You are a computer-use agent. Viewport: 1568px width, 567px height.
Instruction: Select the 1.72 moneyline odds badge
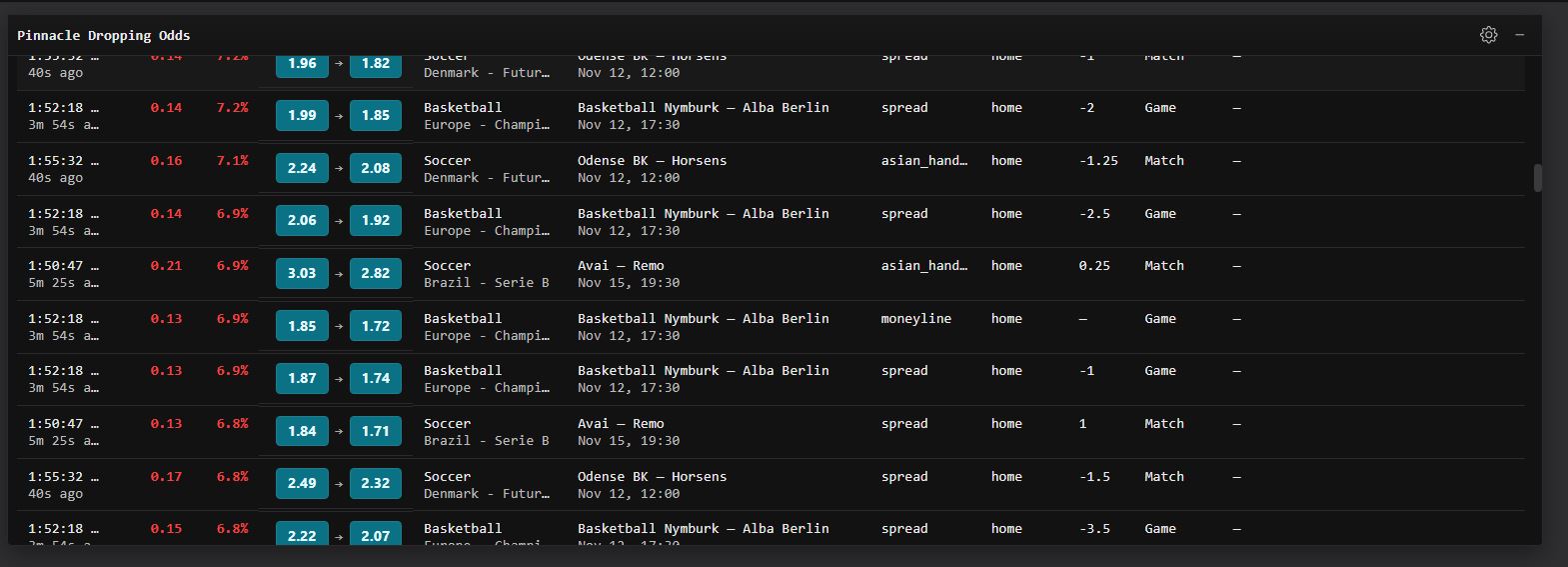376,326
